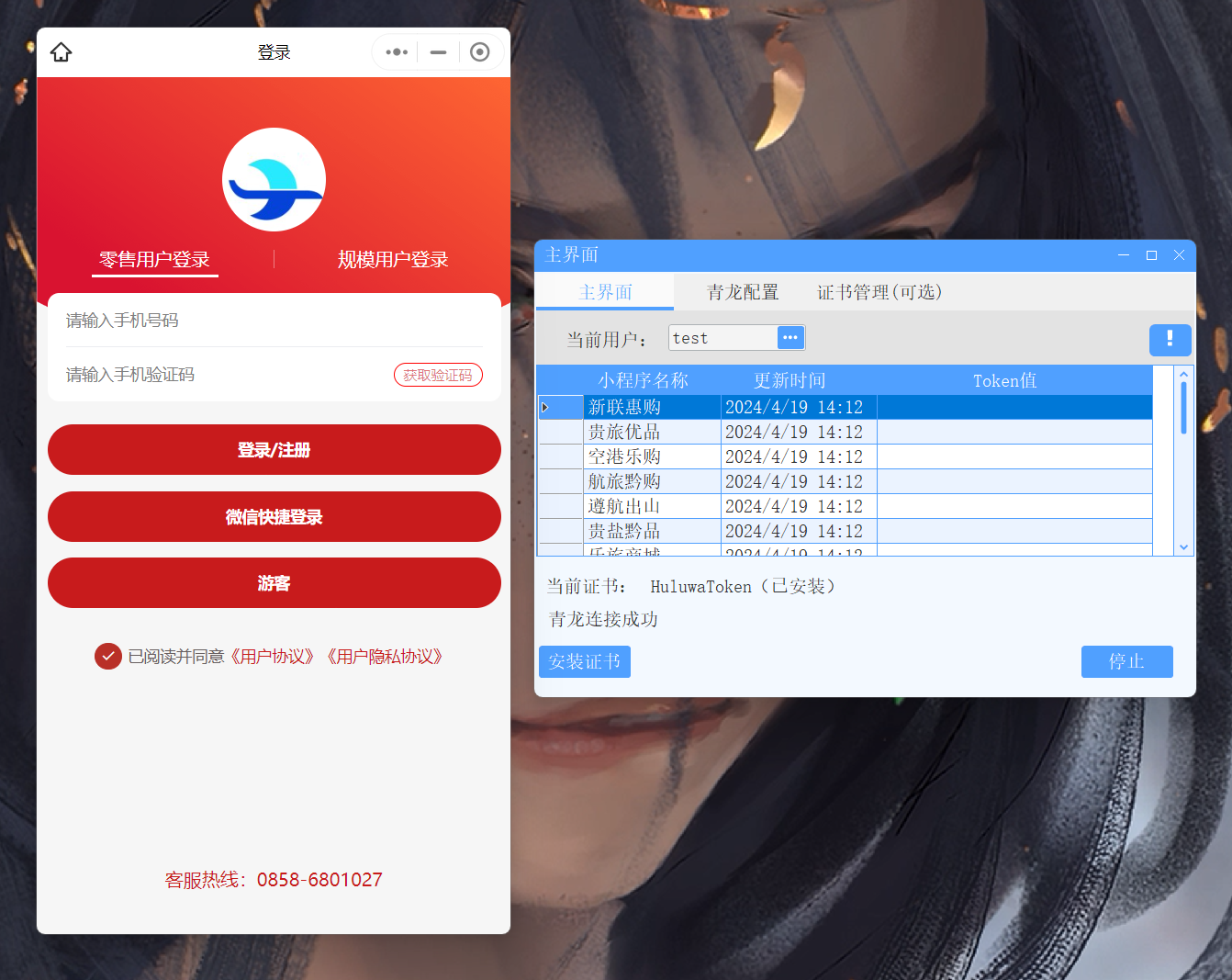Click scrollbar down arrow in table
Screen dimensions: 1232x980
1184,546
